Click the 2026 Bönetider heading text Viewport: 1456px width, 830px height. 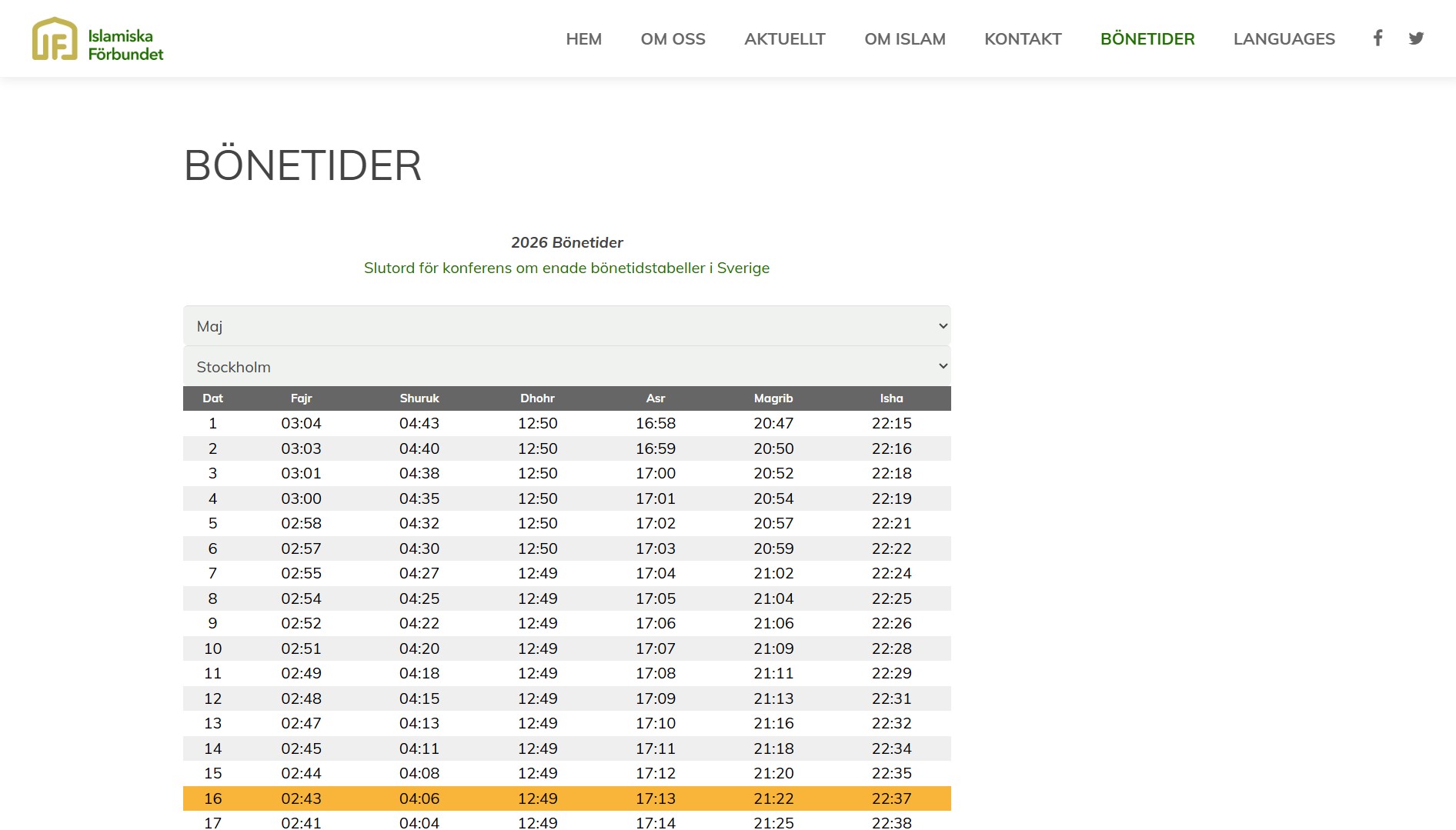click(567, 242)
